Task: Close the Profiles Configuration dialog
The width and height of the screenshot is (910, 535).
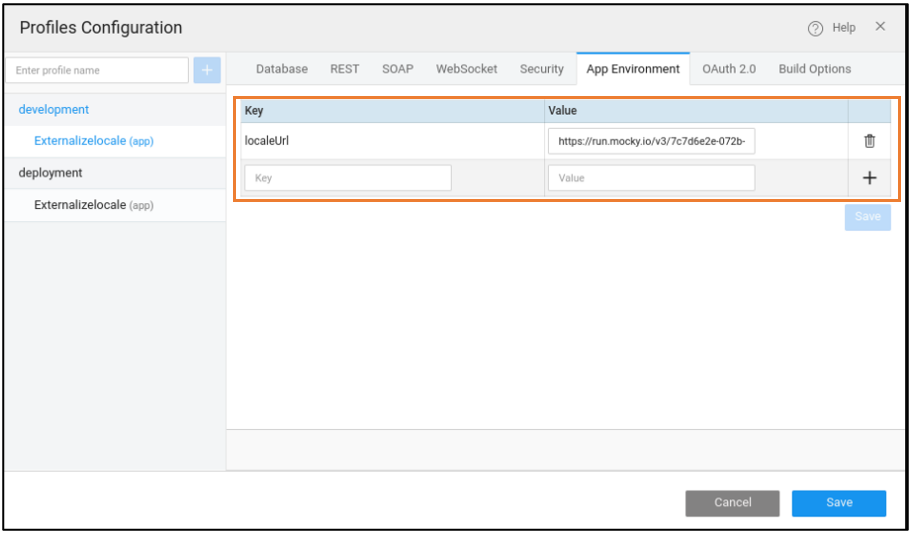Action: [x=880, y=27]
